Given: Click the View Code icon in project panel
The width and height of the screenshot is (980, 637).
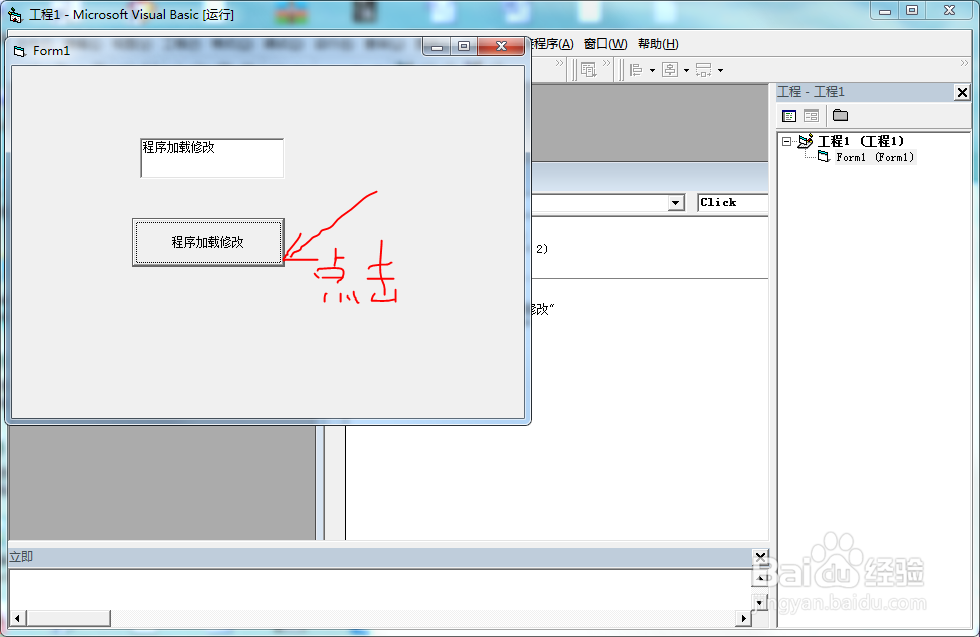Looking at the screenshot, I should coord(789,116).
